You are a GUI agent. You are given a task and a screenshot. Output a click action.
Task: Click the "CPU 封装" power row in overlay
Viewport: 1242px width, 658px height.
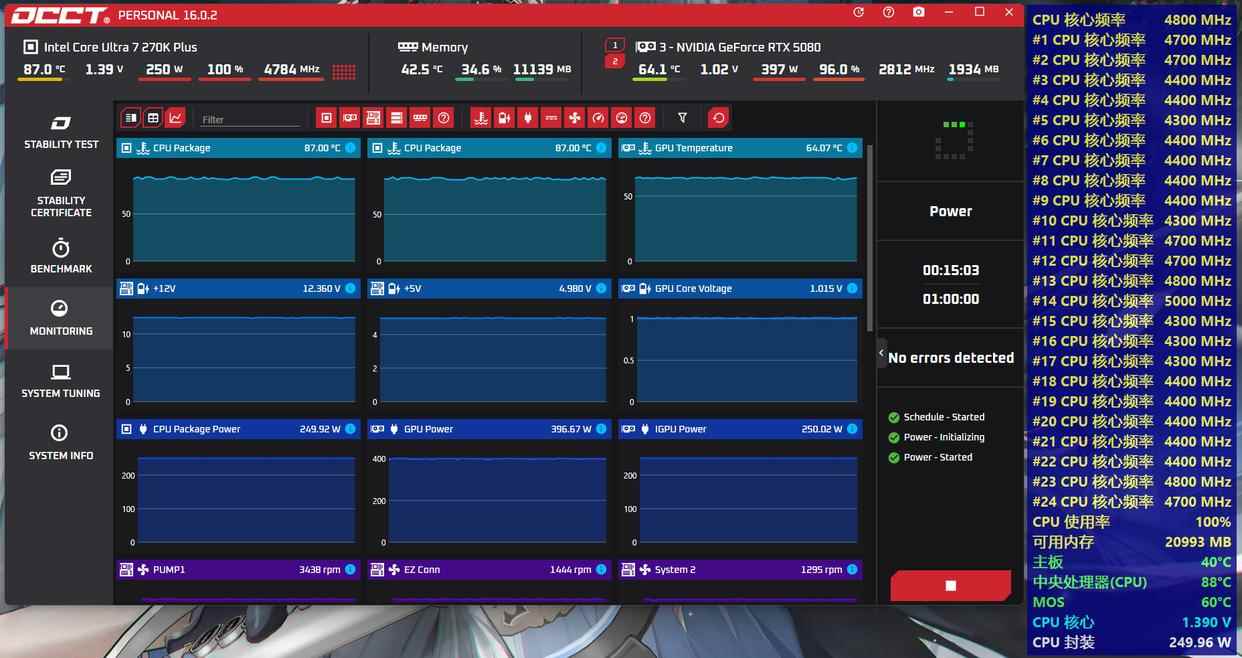click(x=1132, y=642)
